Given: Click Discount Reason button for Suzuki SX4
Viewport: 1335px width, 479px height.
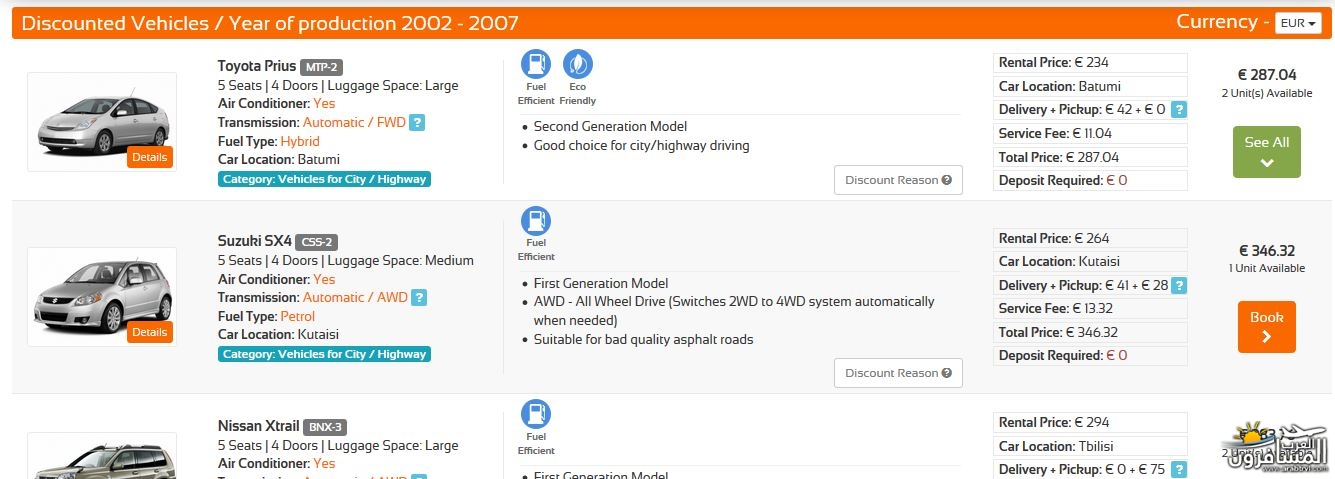Looking at the screenshot, I should [x=898, y=373].
